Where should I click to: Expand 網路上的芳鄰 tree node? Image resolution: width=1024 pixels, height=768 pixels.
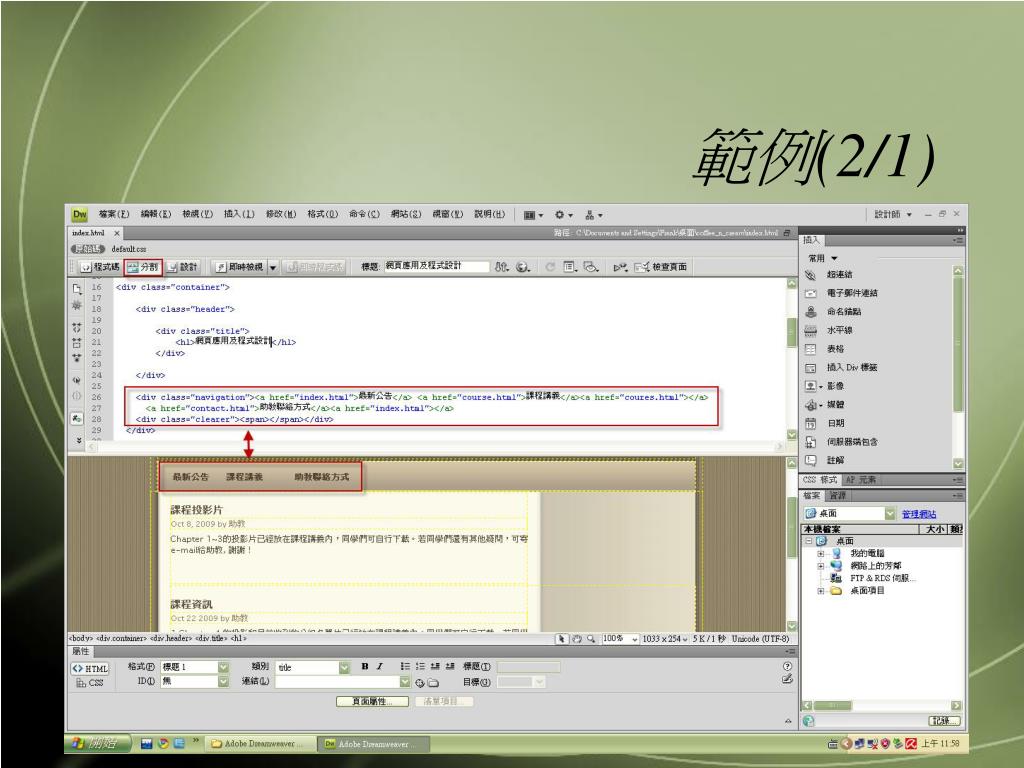[821, 566]
